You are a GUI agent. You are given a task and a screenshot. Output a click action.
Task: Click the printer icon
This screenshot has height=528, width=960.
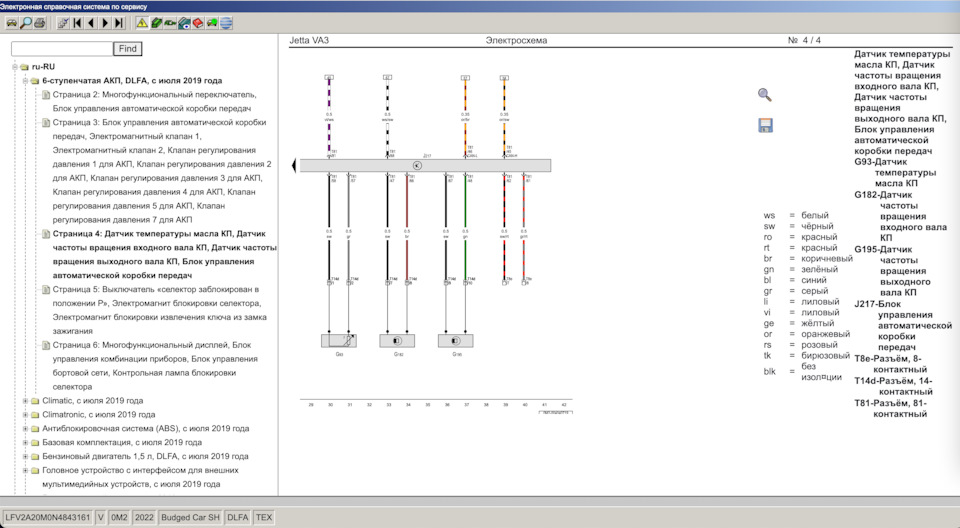click(x=40, y=23)
